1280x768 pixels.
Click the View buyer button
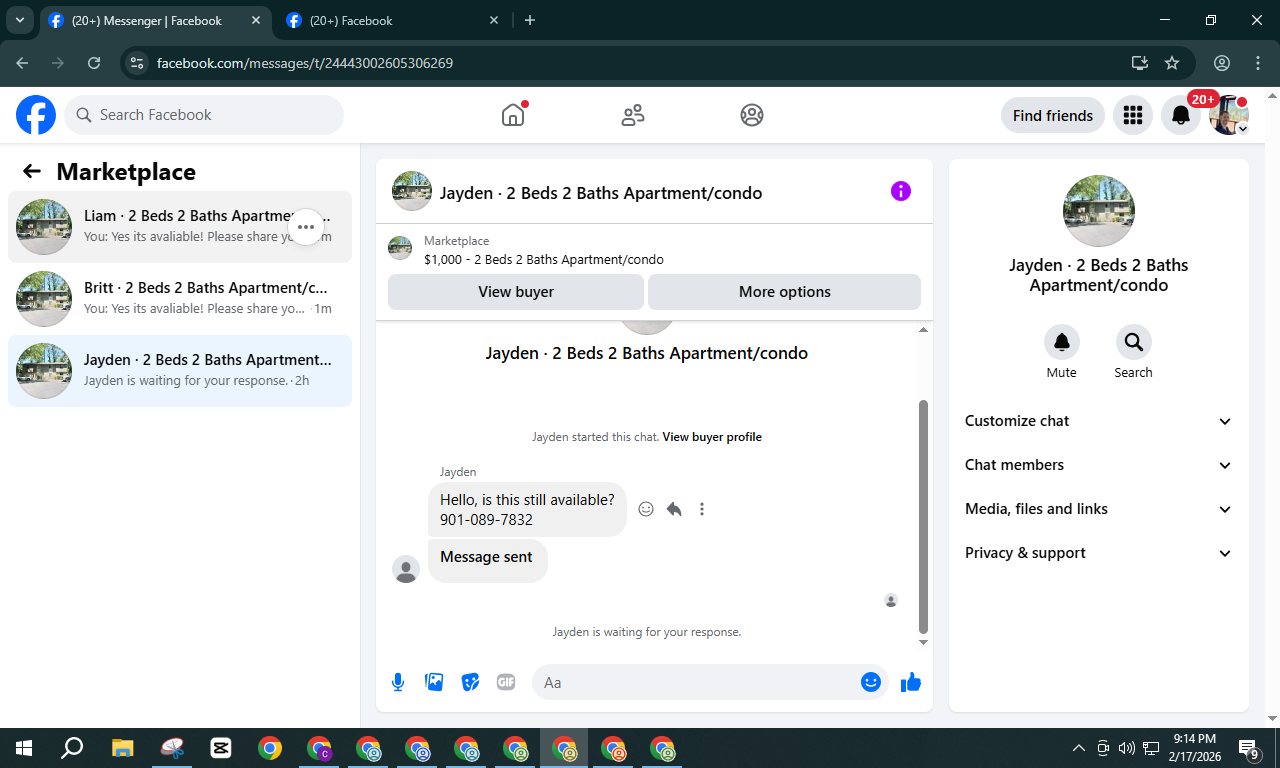(516, 292)
